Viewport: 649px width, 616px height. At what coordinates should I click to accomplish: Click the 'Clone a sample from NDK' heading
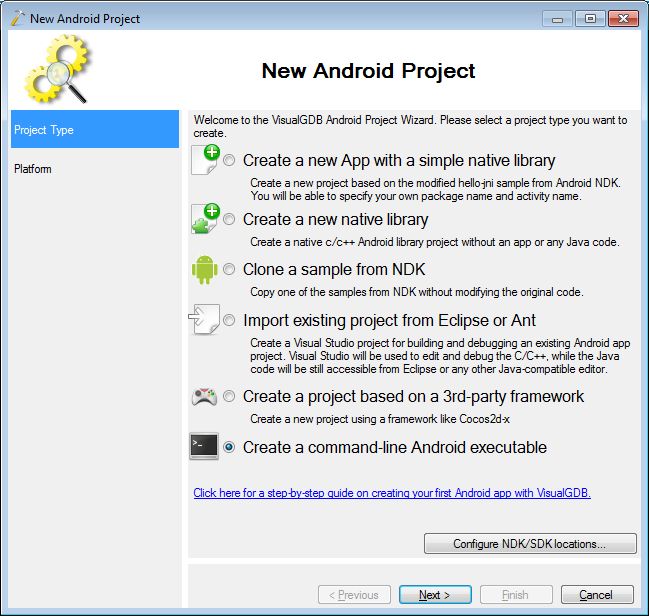[334, 270]
